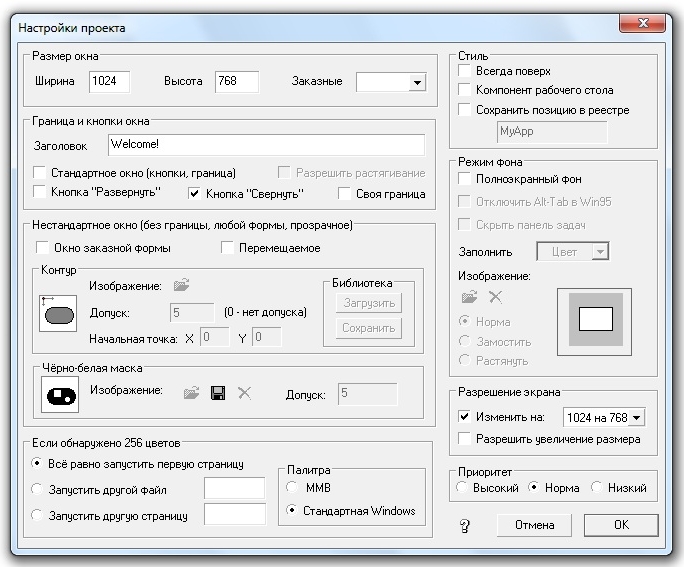Viewport: 684px width, 567px height.
Task: Click the MyApp registry name field
Action: (x=552, y=131)
